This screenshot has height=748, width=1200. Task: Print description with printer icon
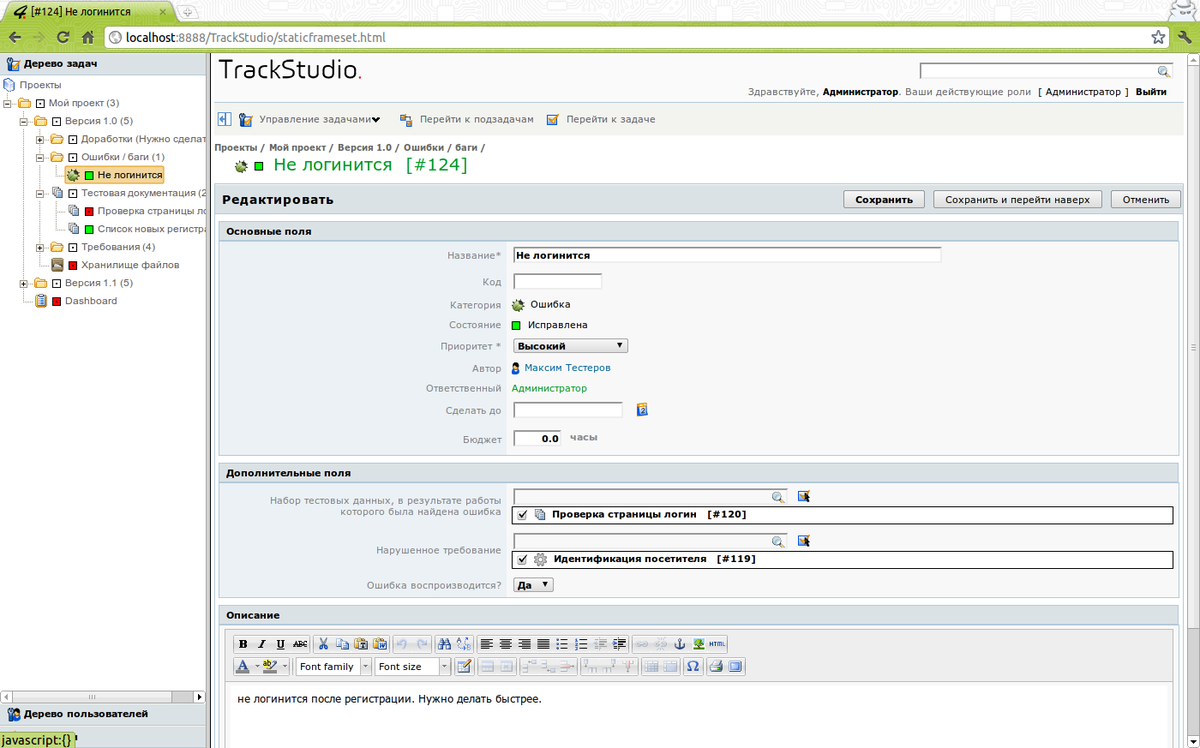(x=716, y=667)
